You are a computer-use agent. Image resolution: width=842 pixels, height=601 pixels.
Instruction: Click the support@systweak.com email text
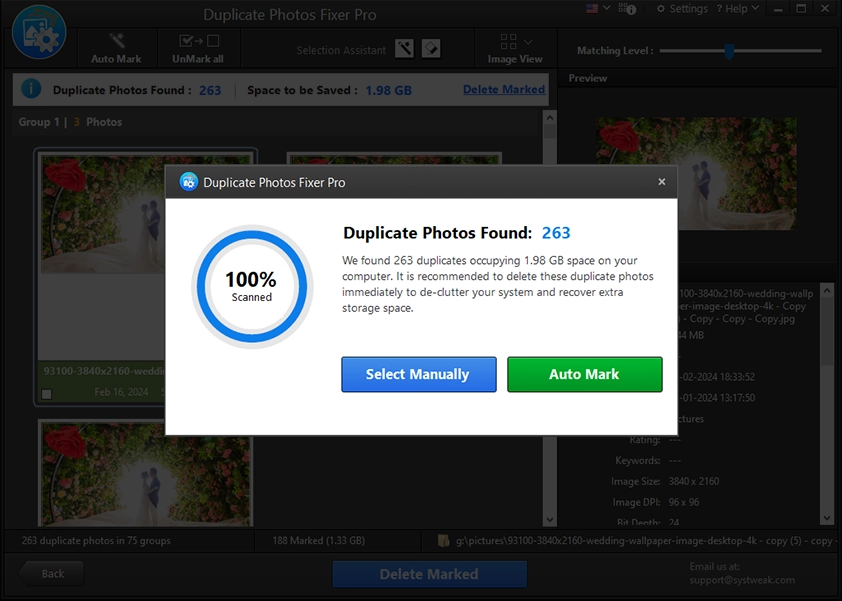click(742, 580)
